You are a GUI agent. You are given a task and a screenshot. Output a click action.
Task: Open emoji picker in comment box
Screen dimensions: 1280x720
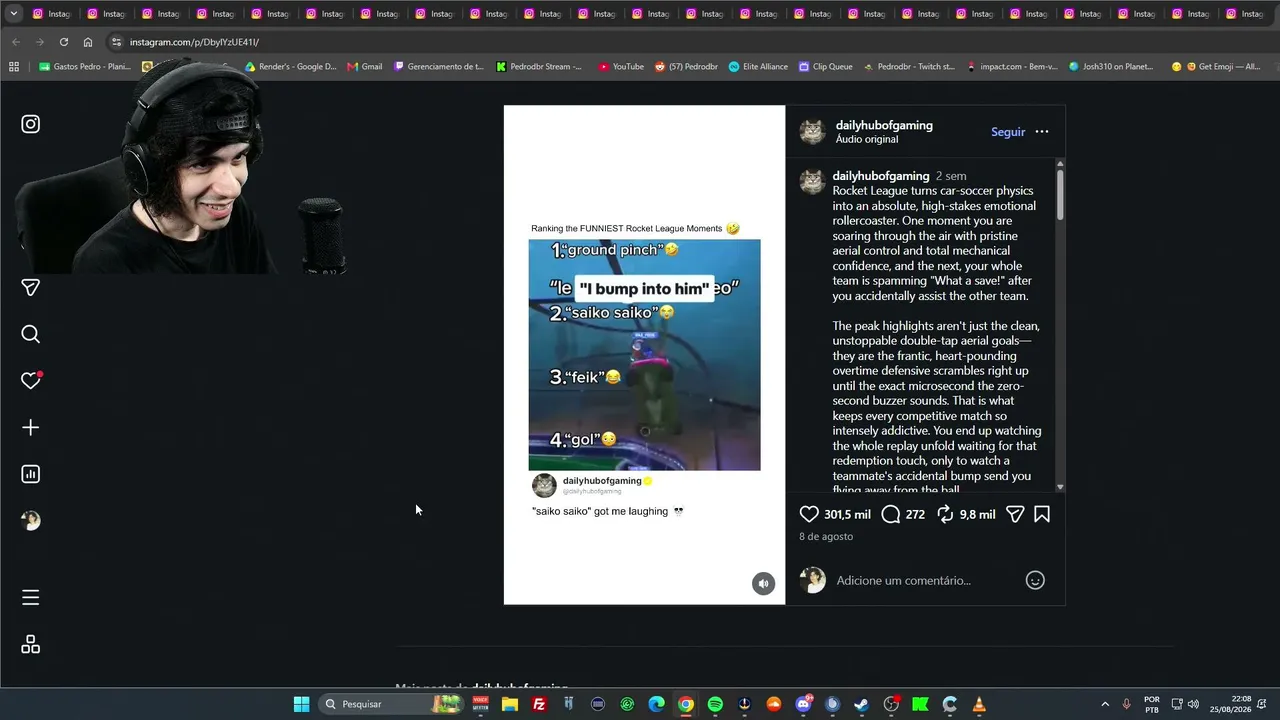click(x=1035, y=580)
